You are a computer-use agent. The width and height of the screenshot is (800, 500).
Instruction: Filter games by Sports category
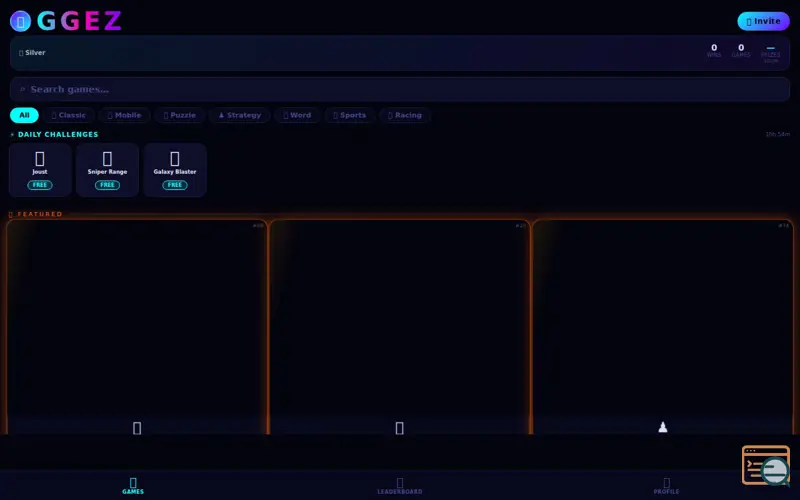tap(349, 115)
